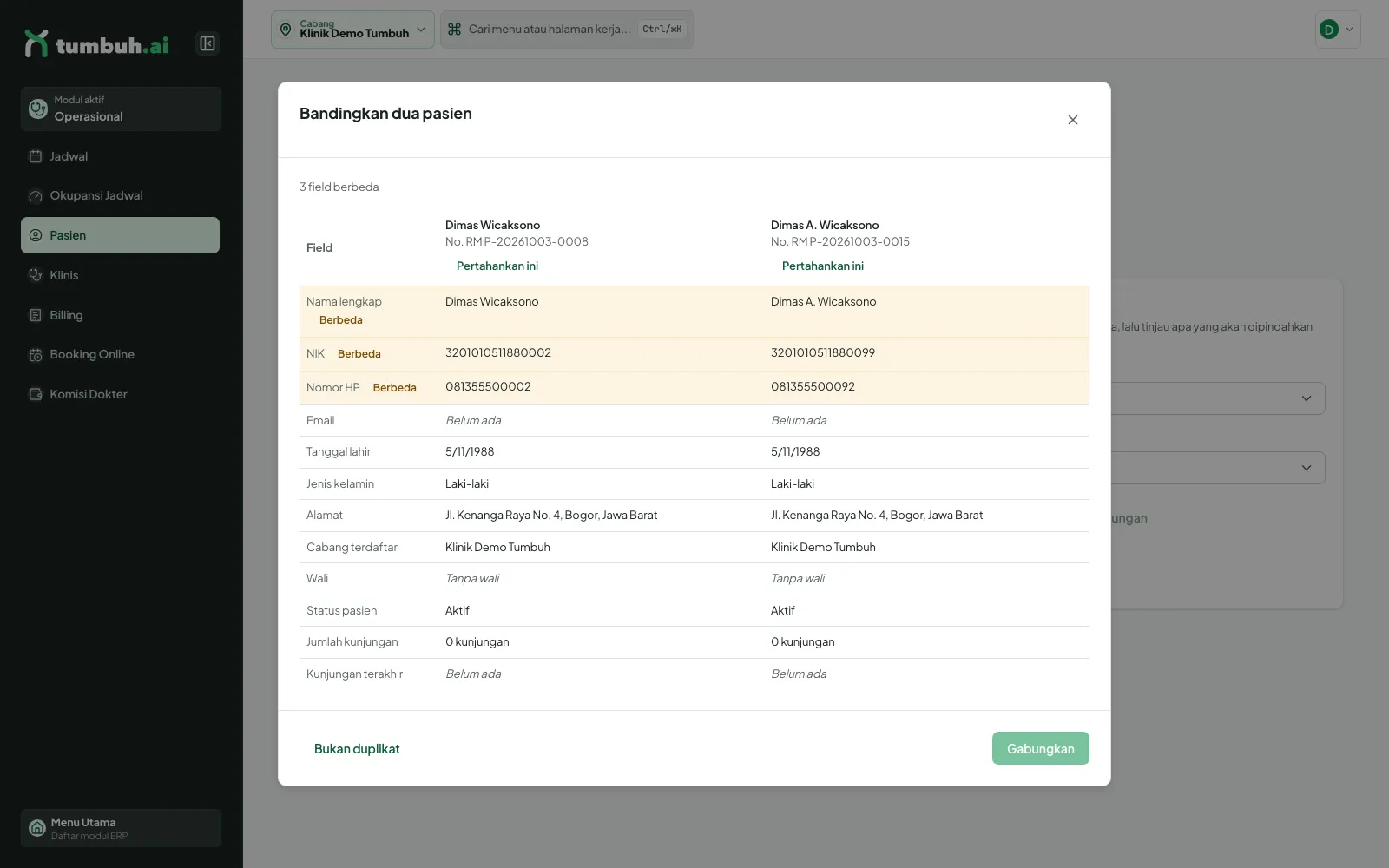The height and width of the screenshot is (868, 1389).
Task: Focus the Cari menu search field
Action: coord(567,30)
